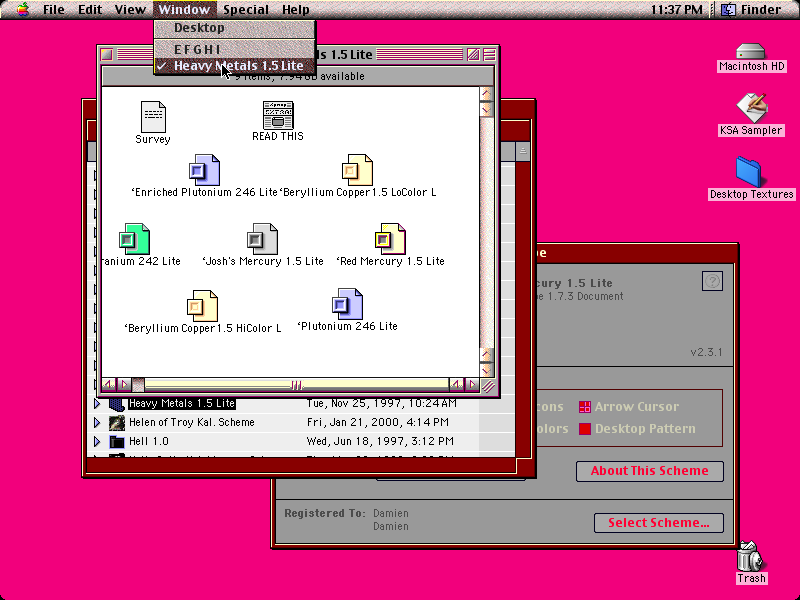Select the KSA Sampler desktop icon
The height and width of the screenshot is (600, 800).
point(751,108)
